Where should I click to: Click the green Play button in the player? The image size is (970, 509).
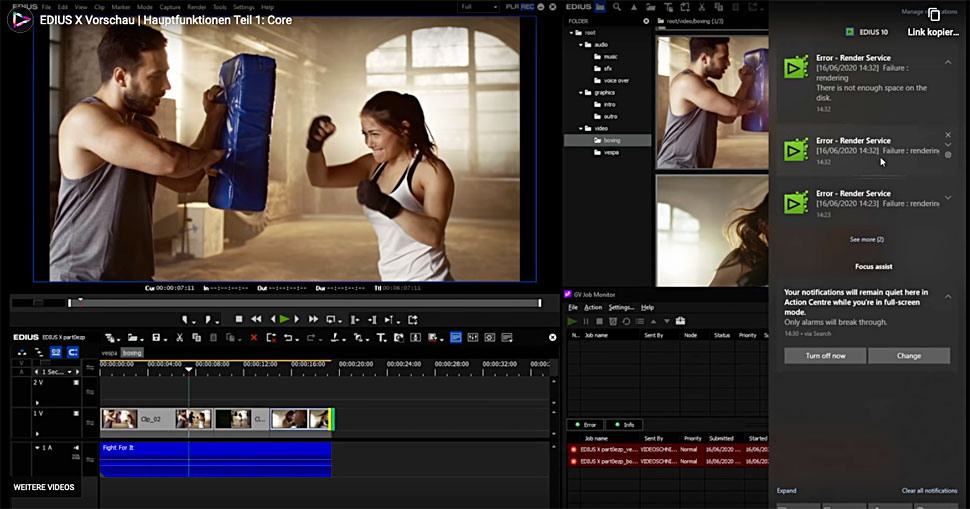[284, 319]
